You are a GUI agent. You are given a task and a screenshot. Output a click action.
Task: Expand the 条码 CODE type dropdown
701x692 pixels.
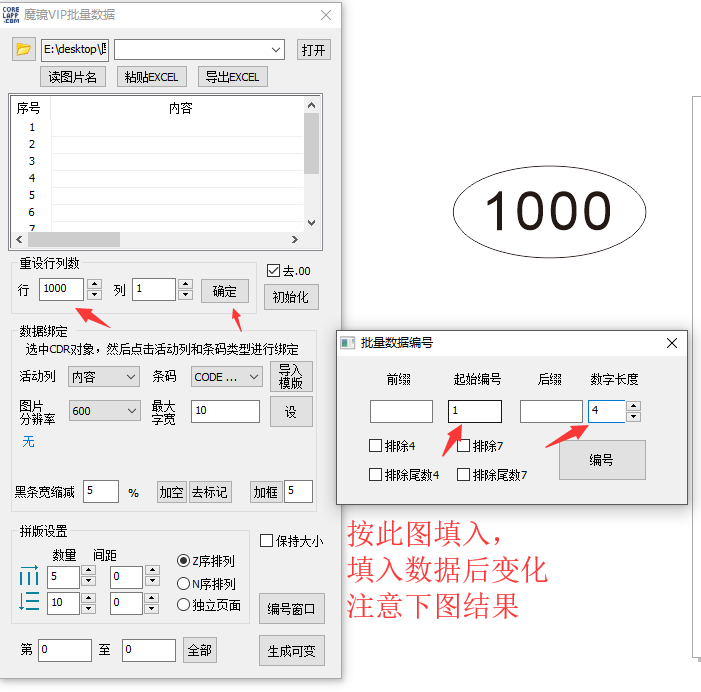[227, 377]
